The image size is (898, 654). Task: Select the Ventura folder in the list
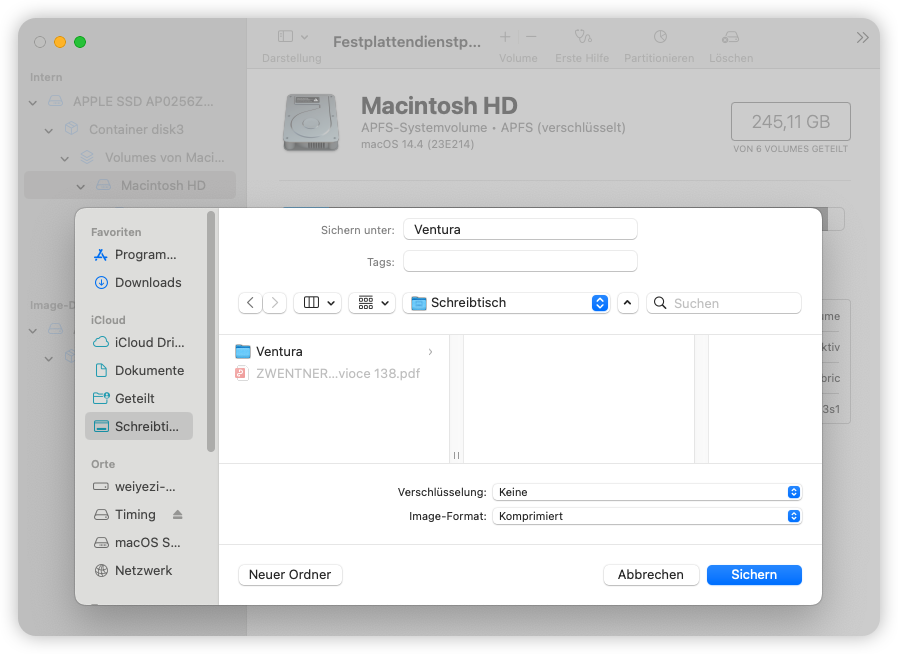[334, 352]
